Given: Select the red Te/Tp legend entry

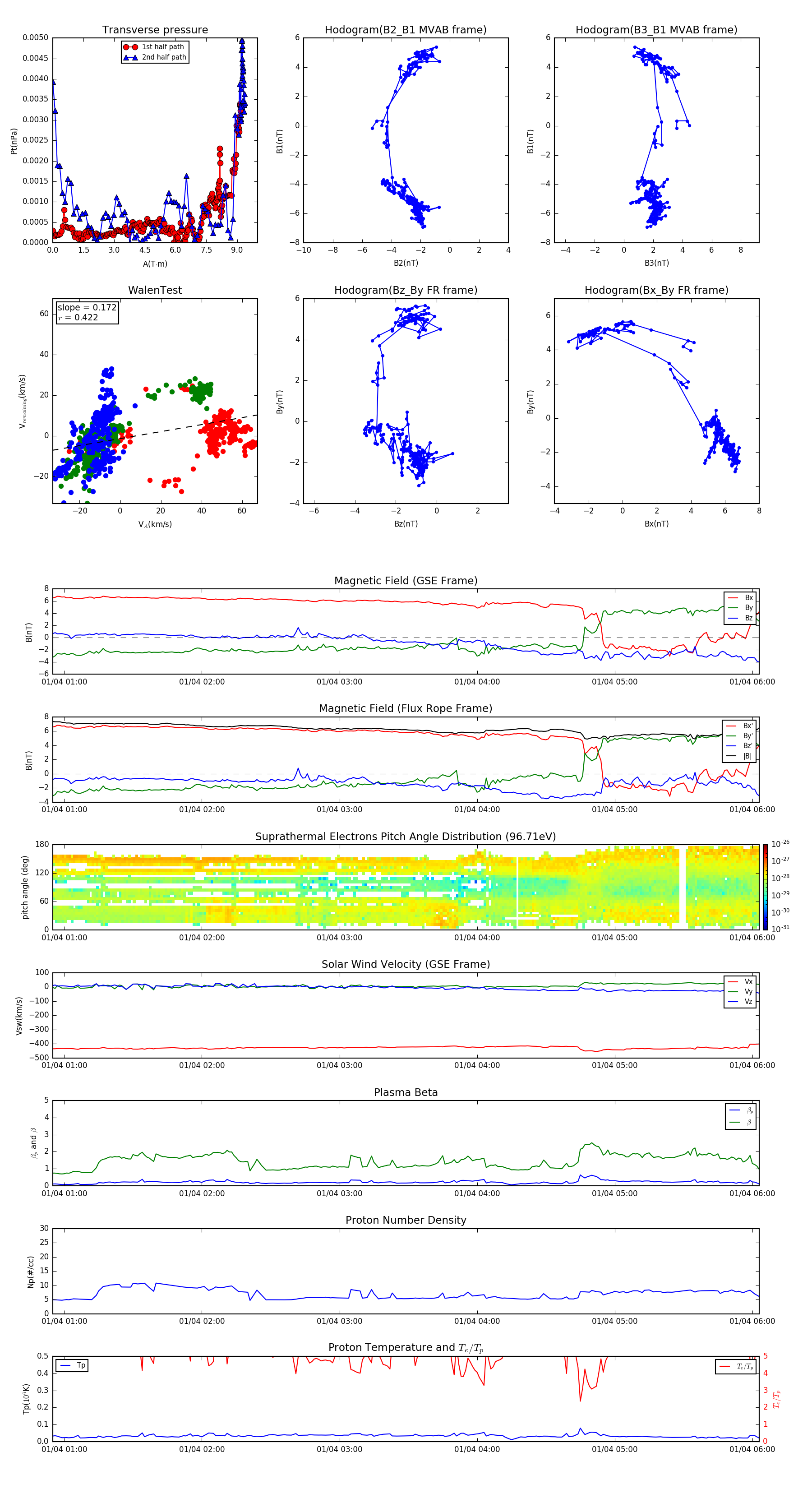Looking at the screenshot, I should click(736, 1366).
